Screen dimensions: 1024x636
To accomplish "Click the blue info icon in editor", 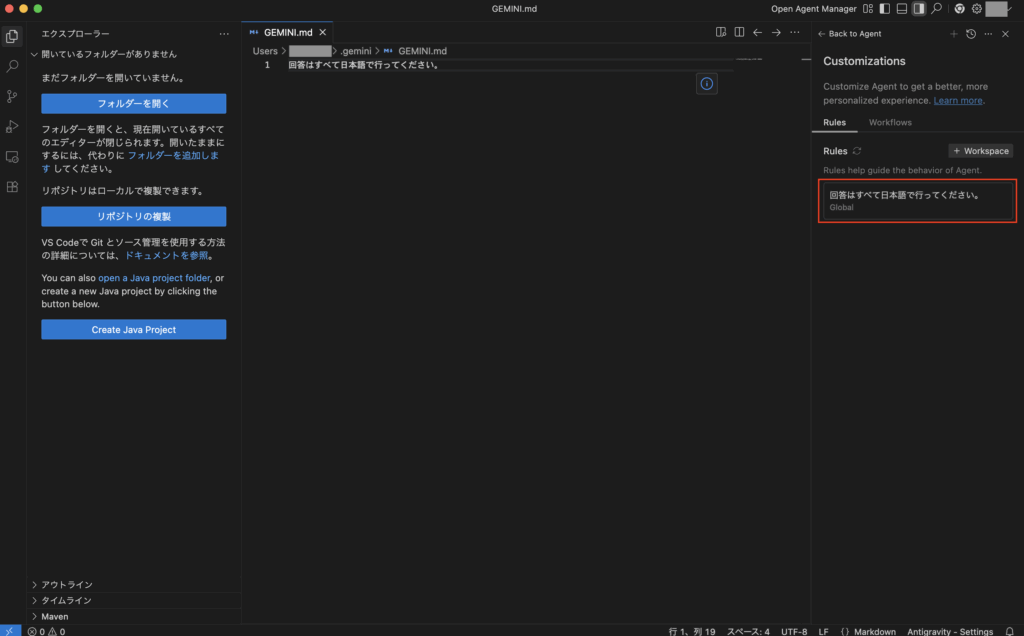I will (707, 84).
